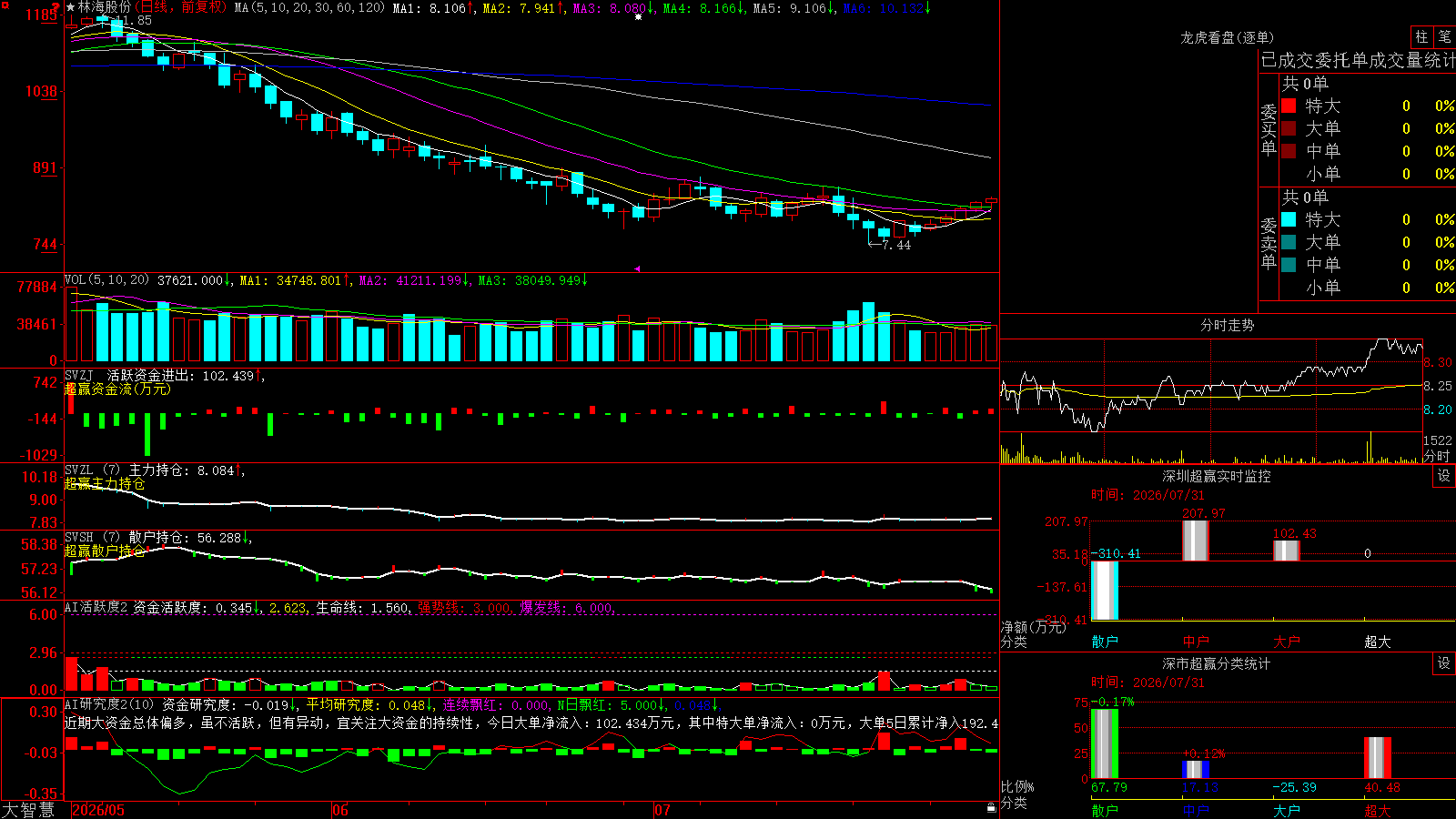Click the blue 中户 bar in 分类统计 chart

pyautogui.click(x=1196, y=770)
